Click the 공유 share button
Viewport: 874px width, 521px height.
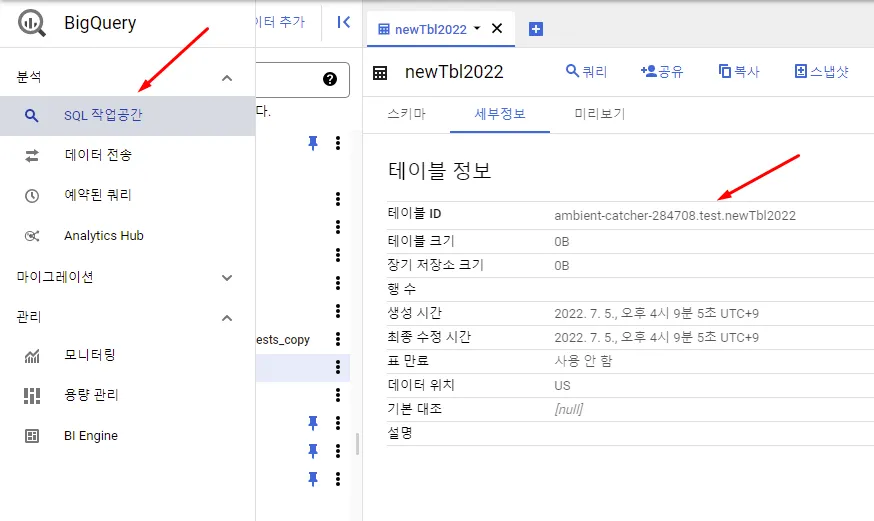[x=662, y=71]
